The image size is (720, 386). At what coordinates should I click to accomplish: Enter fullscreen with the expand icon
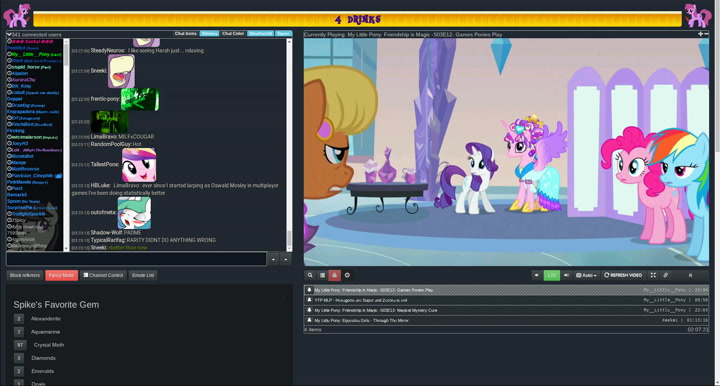point(653,275)
